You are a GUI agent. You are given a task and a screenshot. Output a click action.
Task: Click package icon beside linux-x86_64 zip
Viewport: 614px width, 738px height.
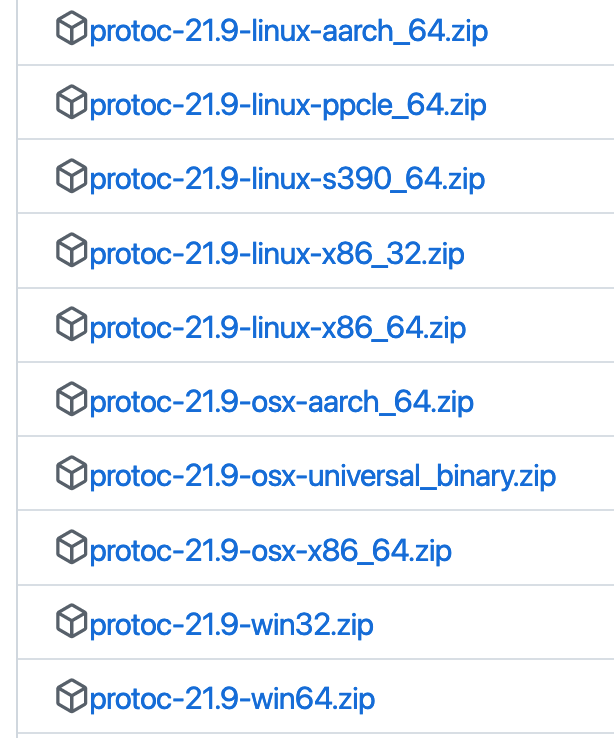click(x=72, y=327)
